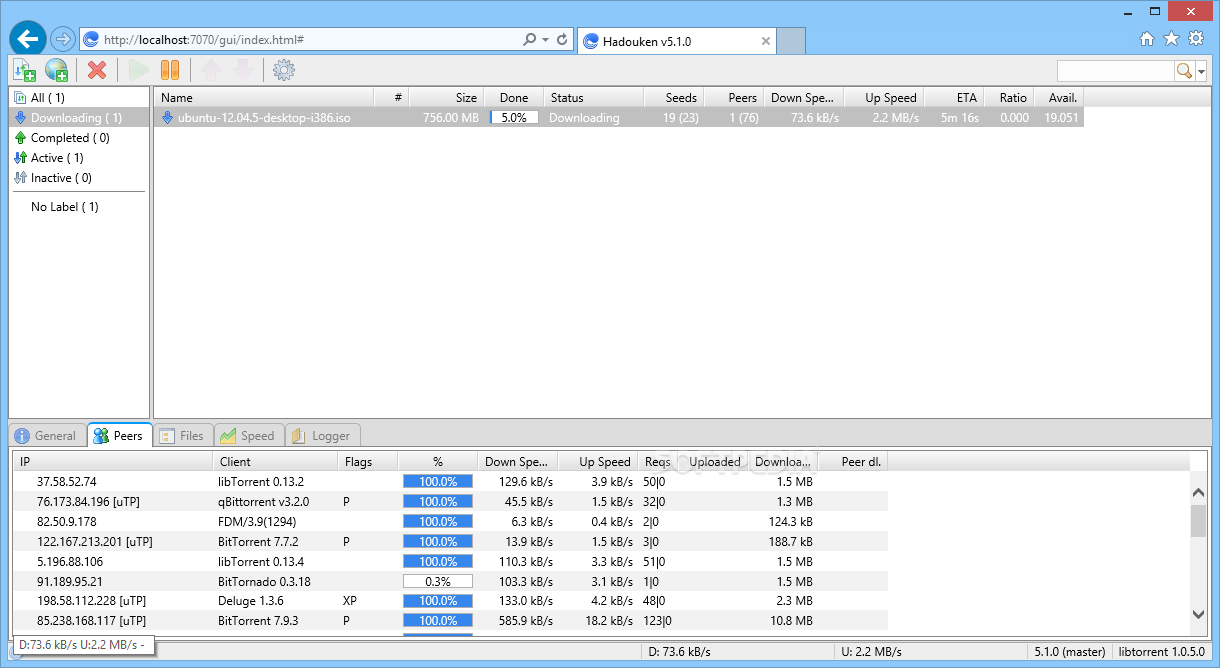Open the search provider dropdown arrow
This screenshot has height=668, width=1220.
click(x=1201, y=71)
